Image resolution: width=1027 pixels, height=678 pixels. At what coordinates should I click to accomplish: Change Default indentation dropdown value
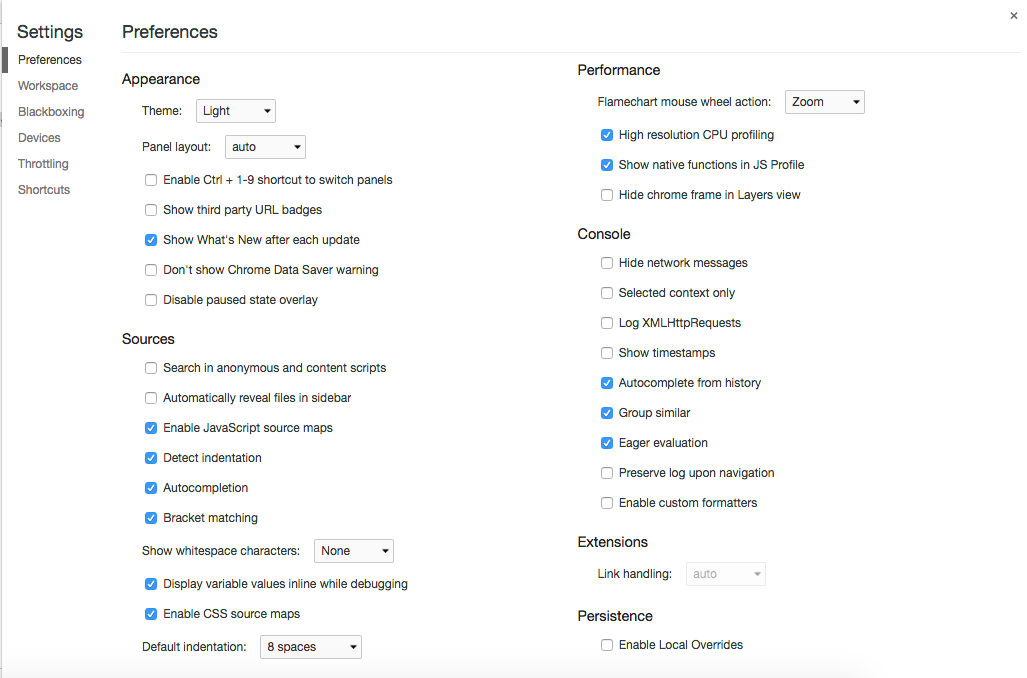pos(310,647)
